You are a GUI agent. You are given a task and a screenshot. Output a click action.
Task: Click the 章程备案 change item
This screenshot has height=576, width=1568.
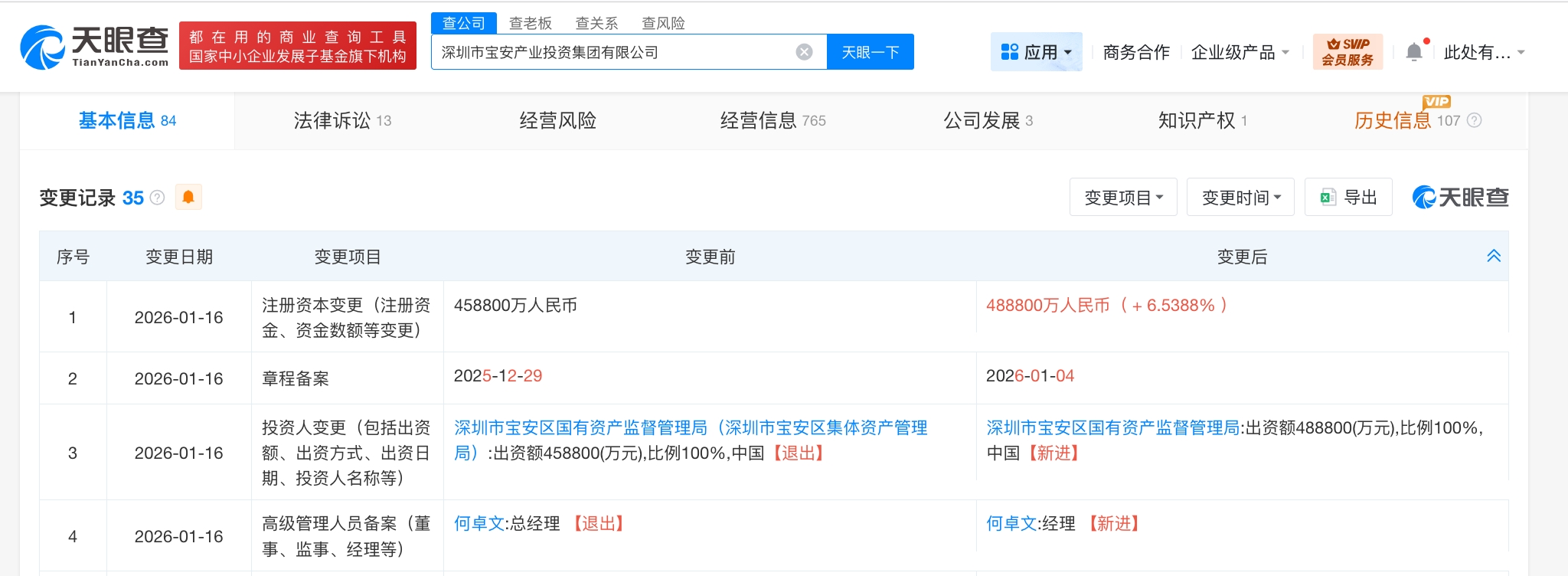[296, 378]
